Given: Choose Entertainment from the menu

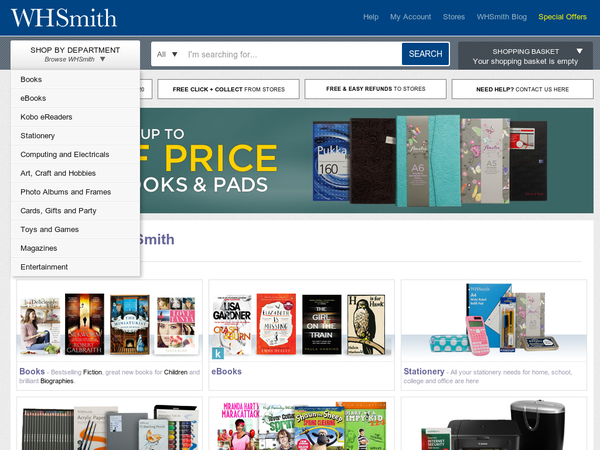Looking at the screenshot, I should point(75,267).
